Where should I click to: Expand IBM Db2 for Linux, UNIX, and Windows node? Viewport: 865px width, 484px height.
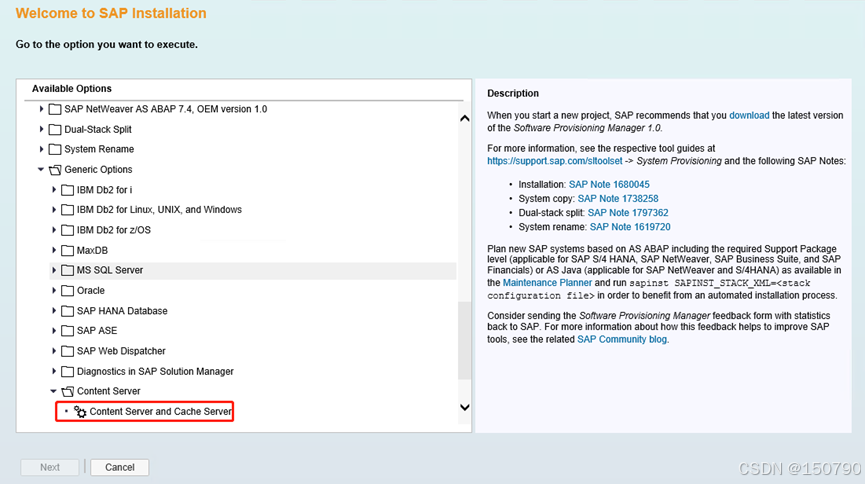54,210
